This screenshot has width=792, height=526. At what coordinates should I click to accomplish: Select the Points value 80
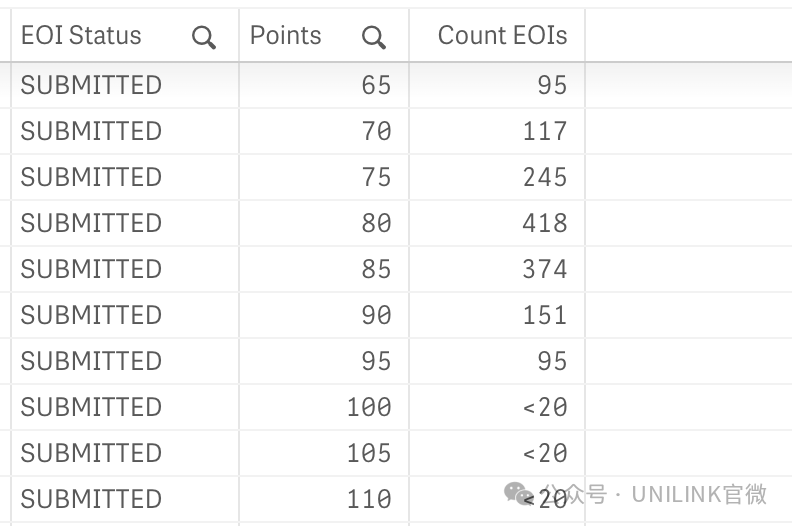click(376, 223)
